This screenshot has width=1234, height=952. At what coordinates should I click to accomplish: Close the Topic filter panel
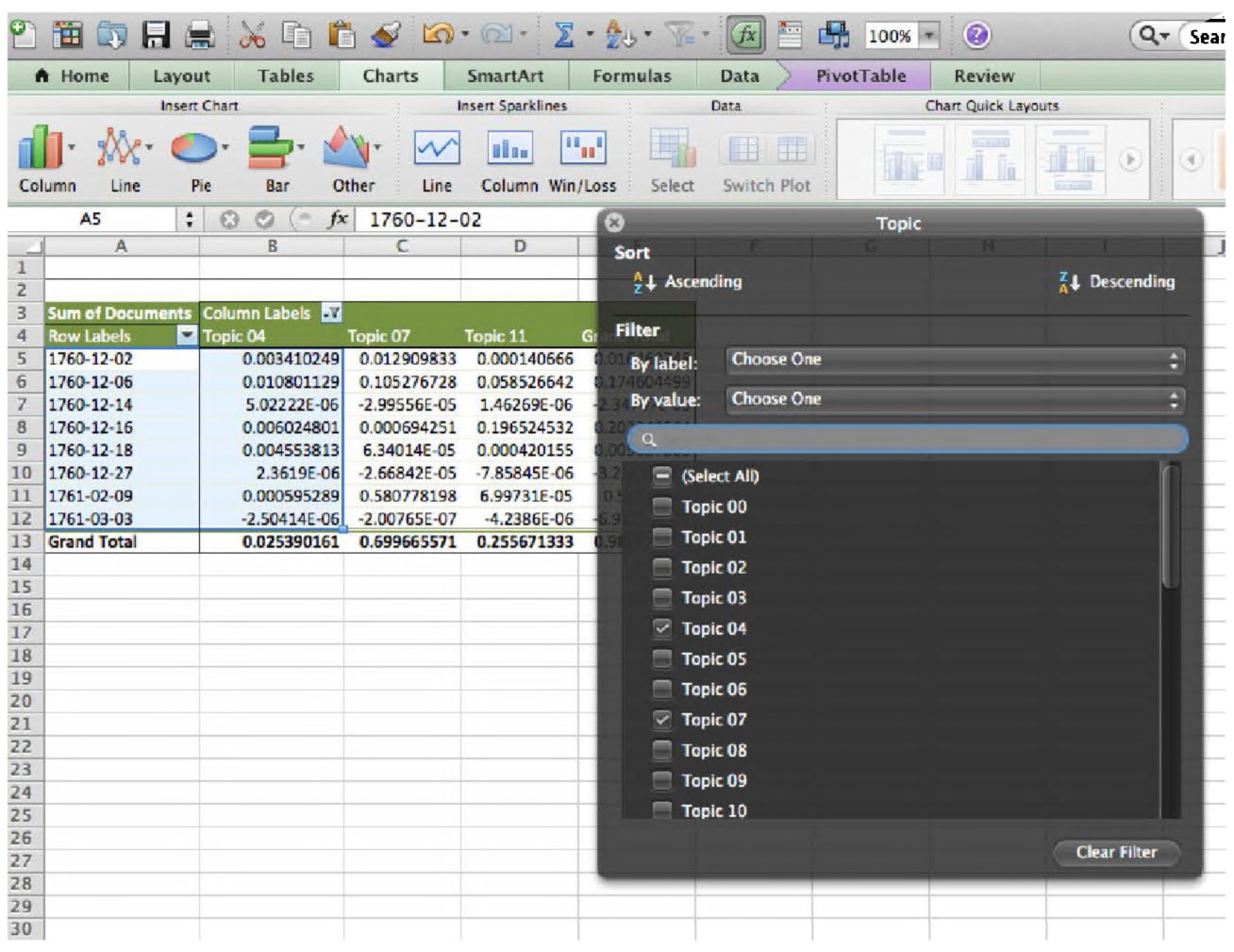(614, 223)
